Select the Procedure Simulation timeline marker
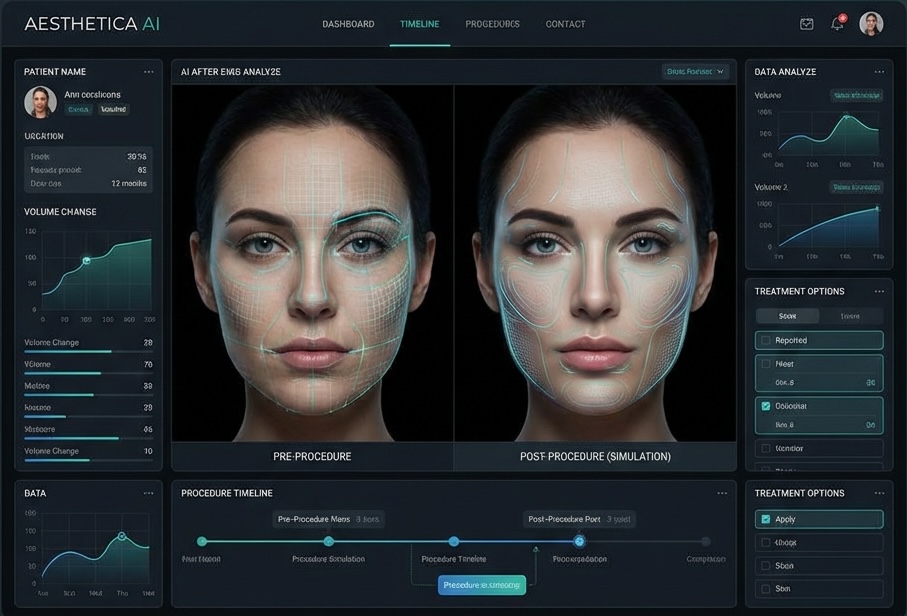The image size is (907, 616). tap(327, 539)
